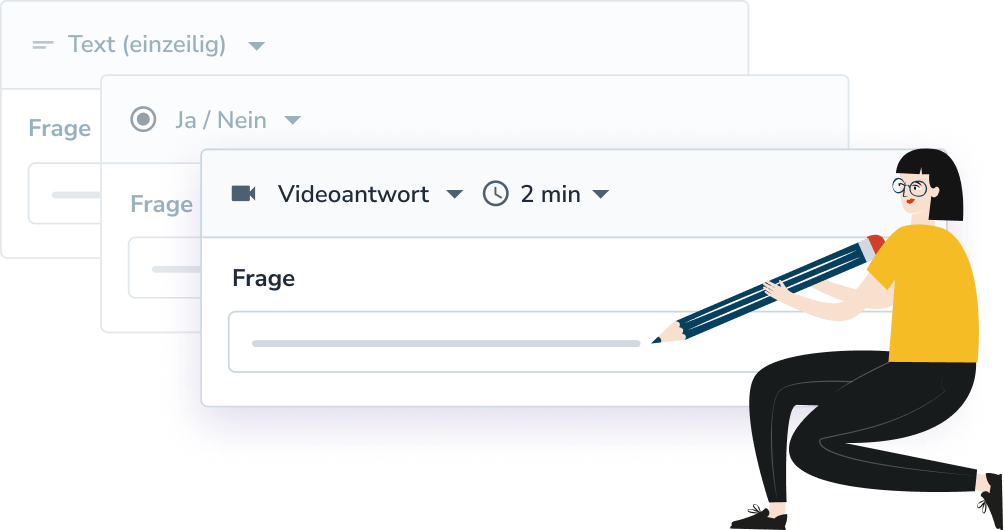Click the Frage label in the Ja / Nein card
Screen dimensions: 1004x530
(161, 204)
